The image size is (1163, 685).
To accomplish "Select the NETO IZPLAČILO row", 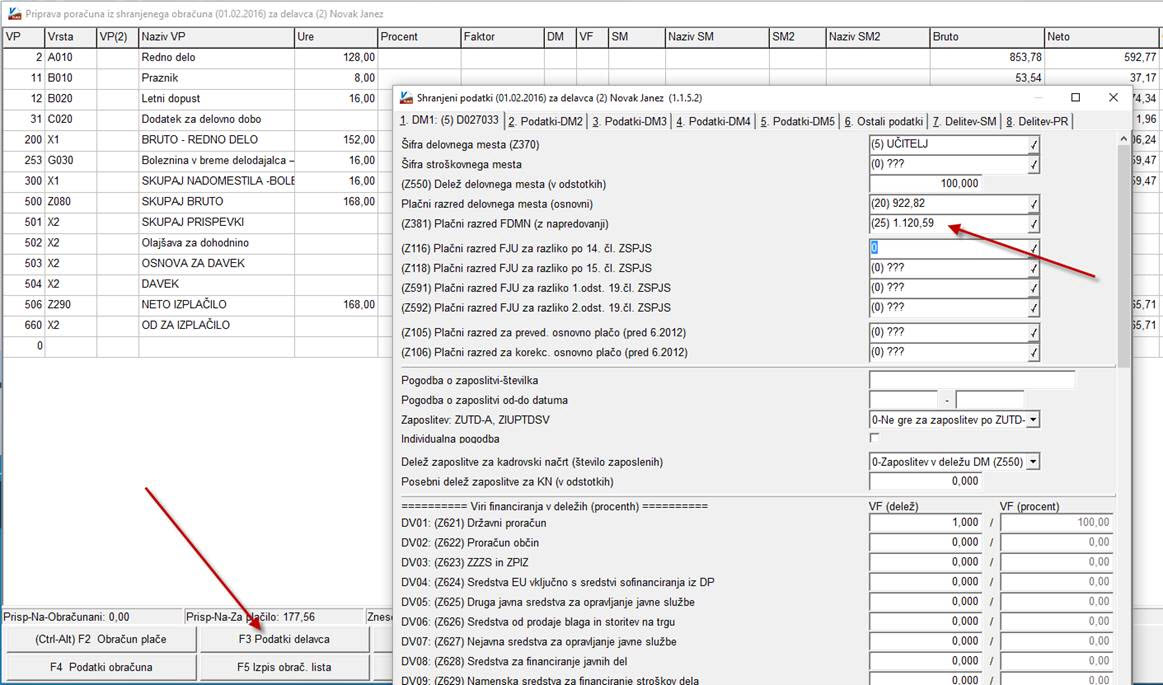I will pyautogui.click(x=197, y=305).
